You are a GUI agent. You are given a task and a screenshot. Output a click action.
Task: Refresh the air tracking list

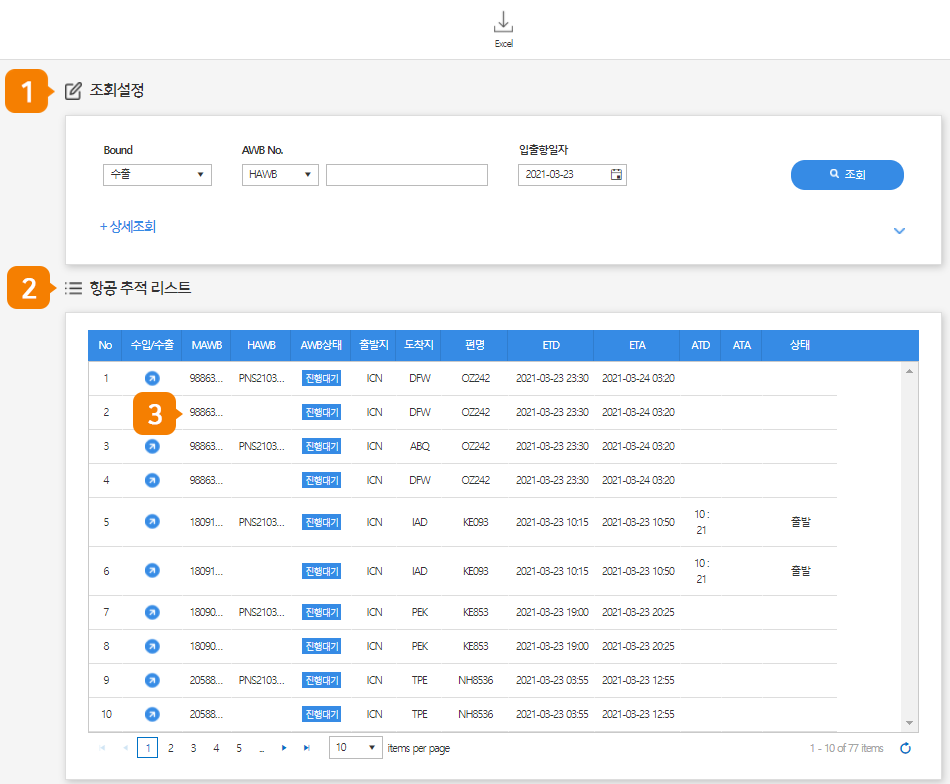pos(905,748)
